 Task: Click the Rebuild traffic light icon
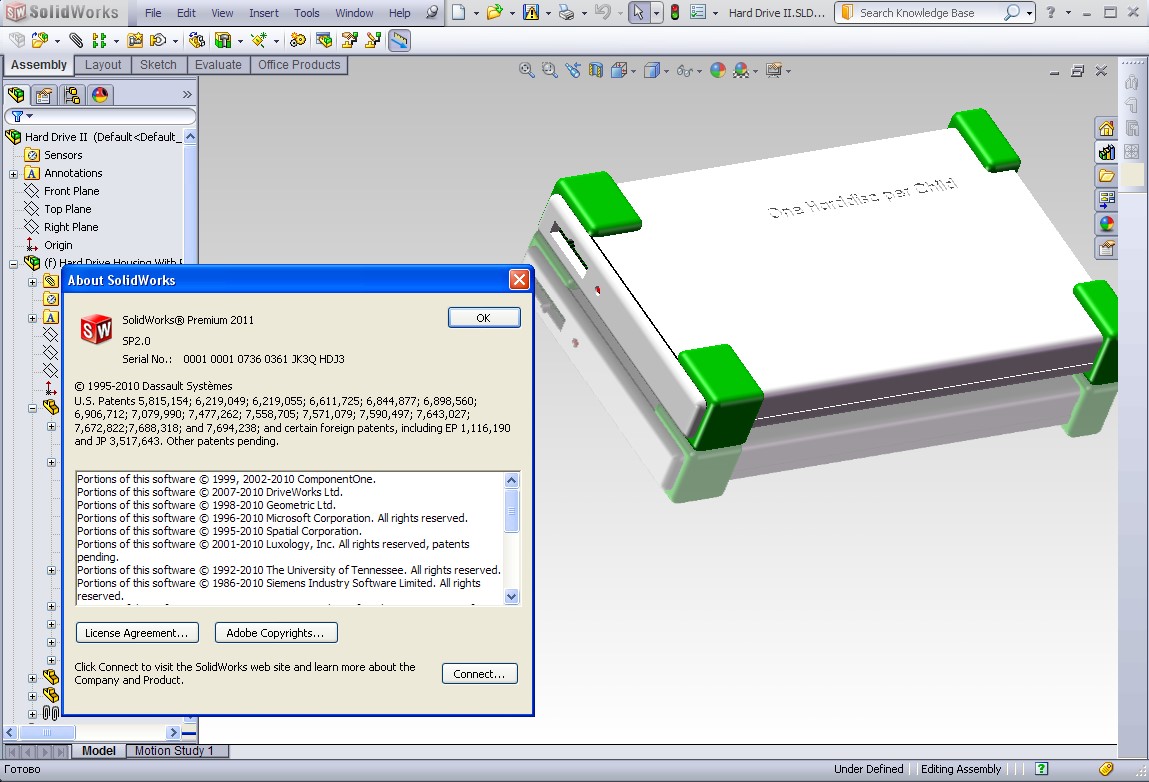point(674,13)
